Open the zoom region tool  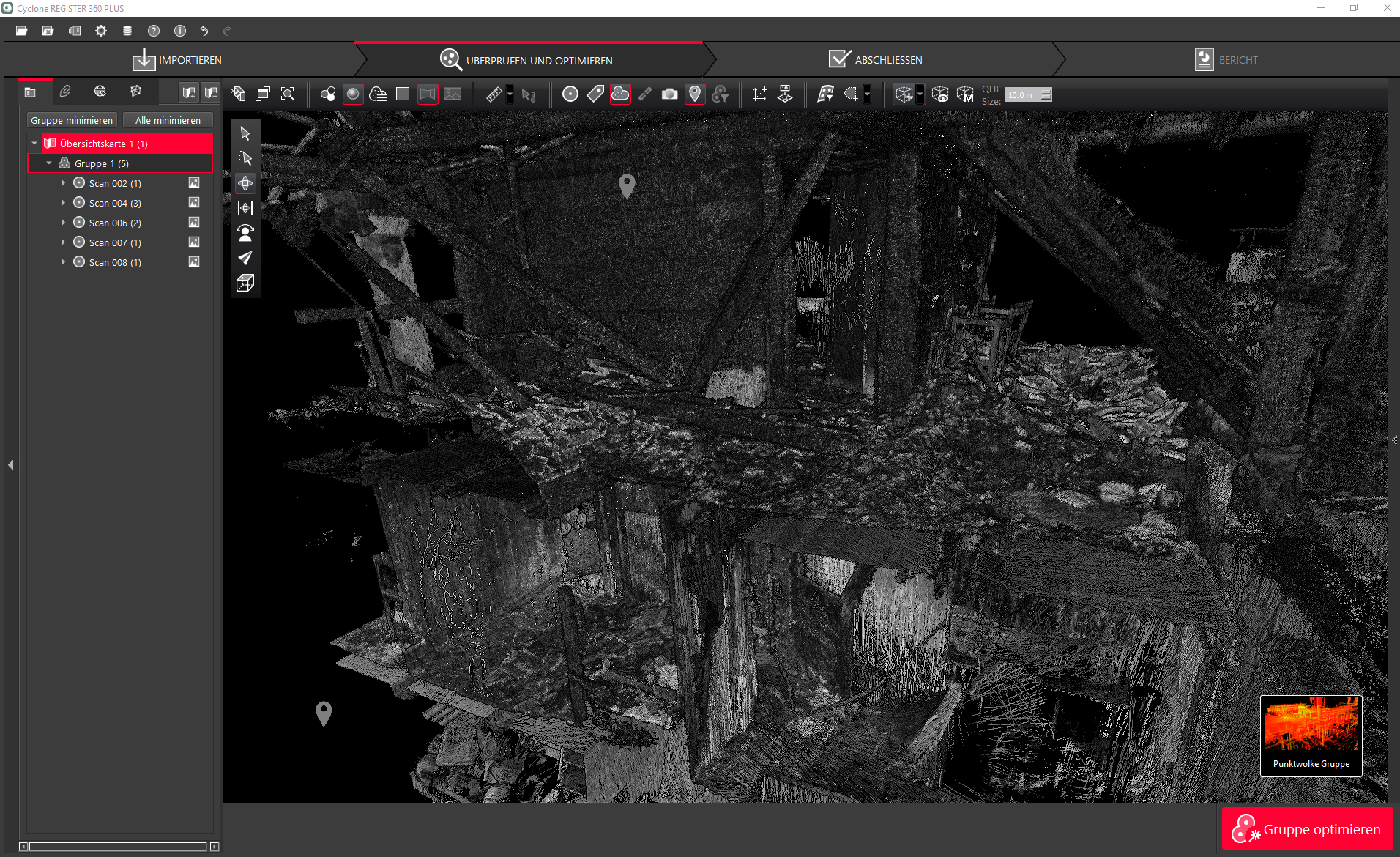pyautogui.click(x=288, y=94)
